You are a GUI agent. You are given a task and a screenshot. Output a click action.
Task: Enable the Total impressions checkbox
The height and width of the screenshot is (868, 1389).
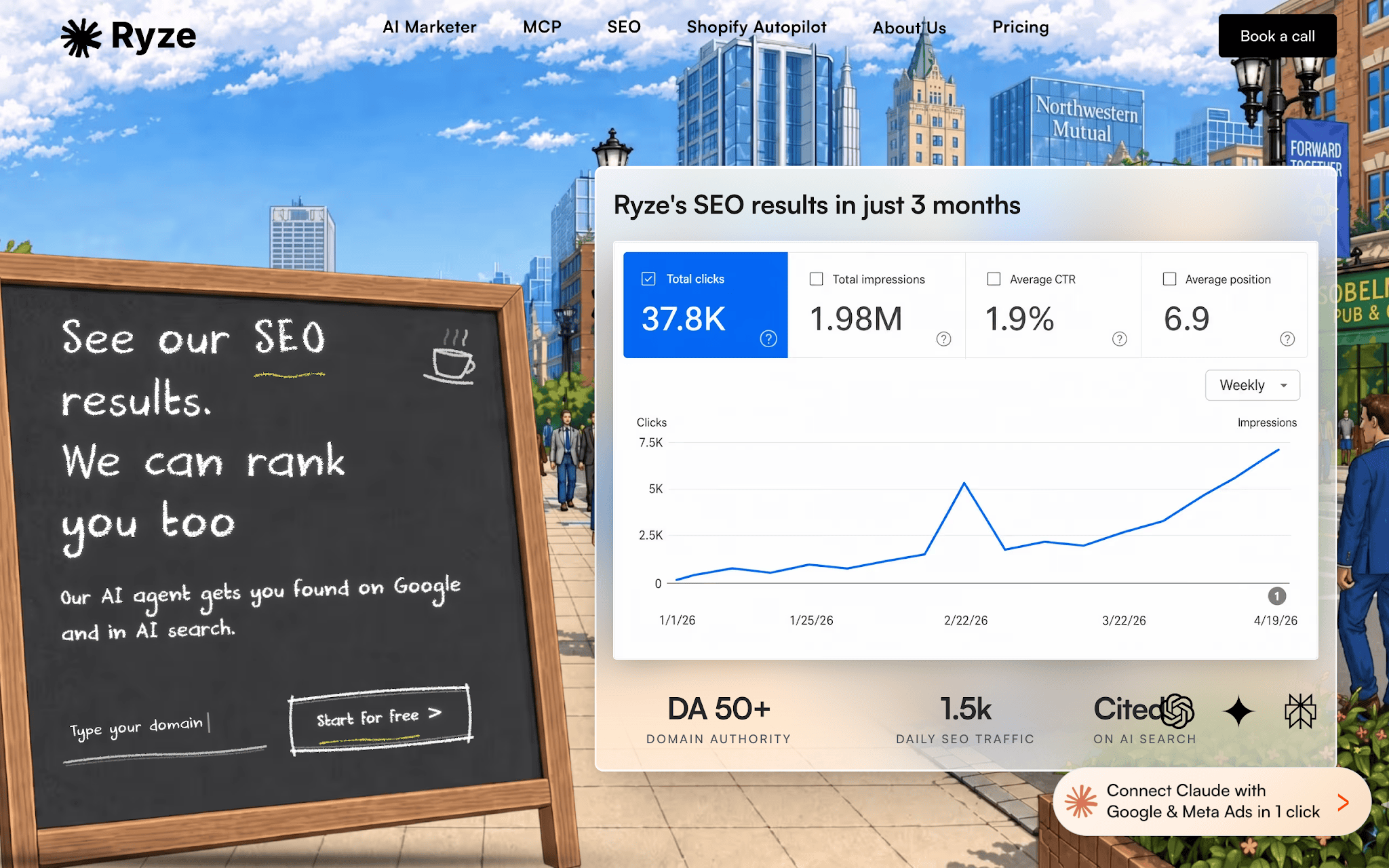tap(817, 279)
